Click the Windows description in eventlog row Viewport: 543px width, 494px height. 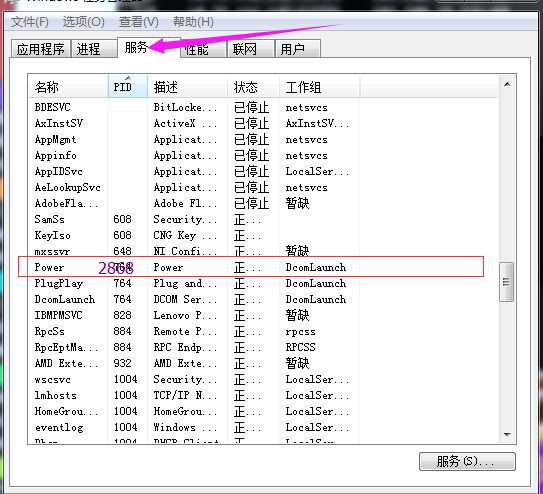click(185, 427)
